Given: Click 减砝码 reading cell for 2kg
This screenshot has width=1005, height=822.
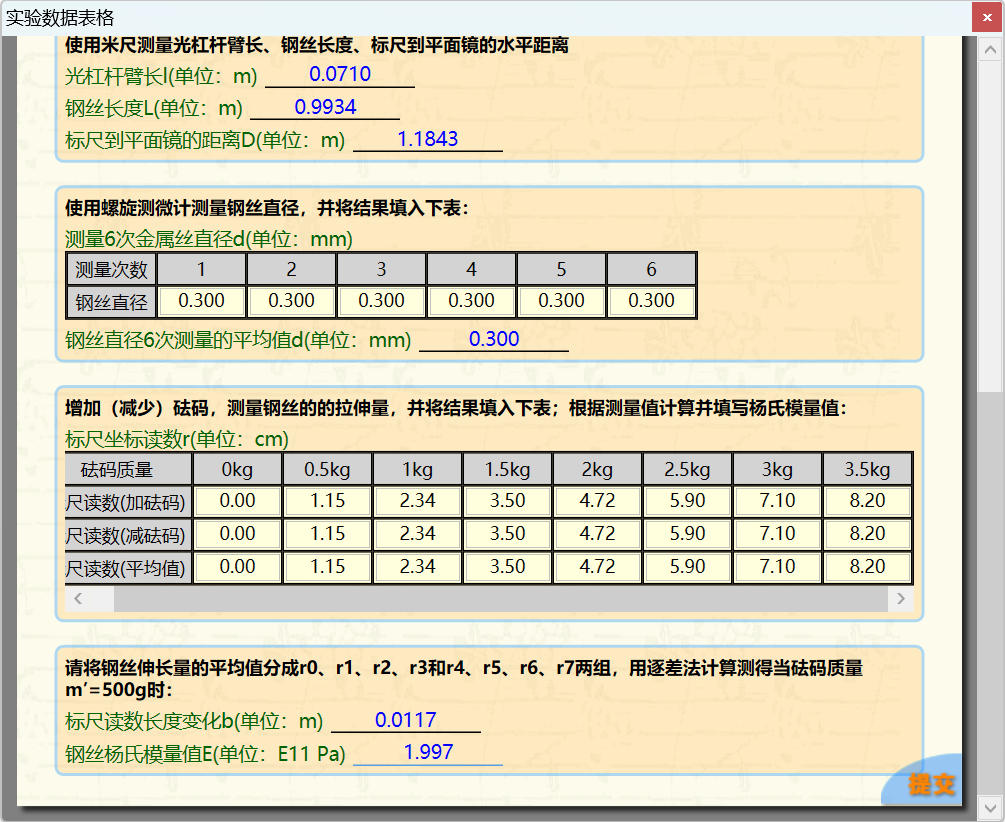Looking at the screenshot, I should [x=598, y=534].
